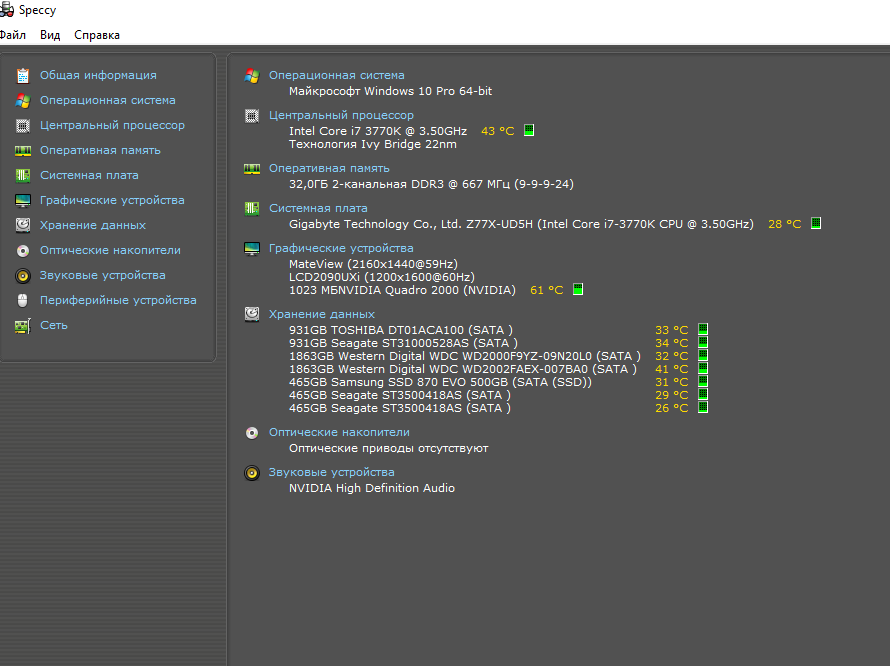The image size is (890, 666).
Task: Click the Samsung SSD 870 EVO 500GB row
Action: [x=440, y=382]
